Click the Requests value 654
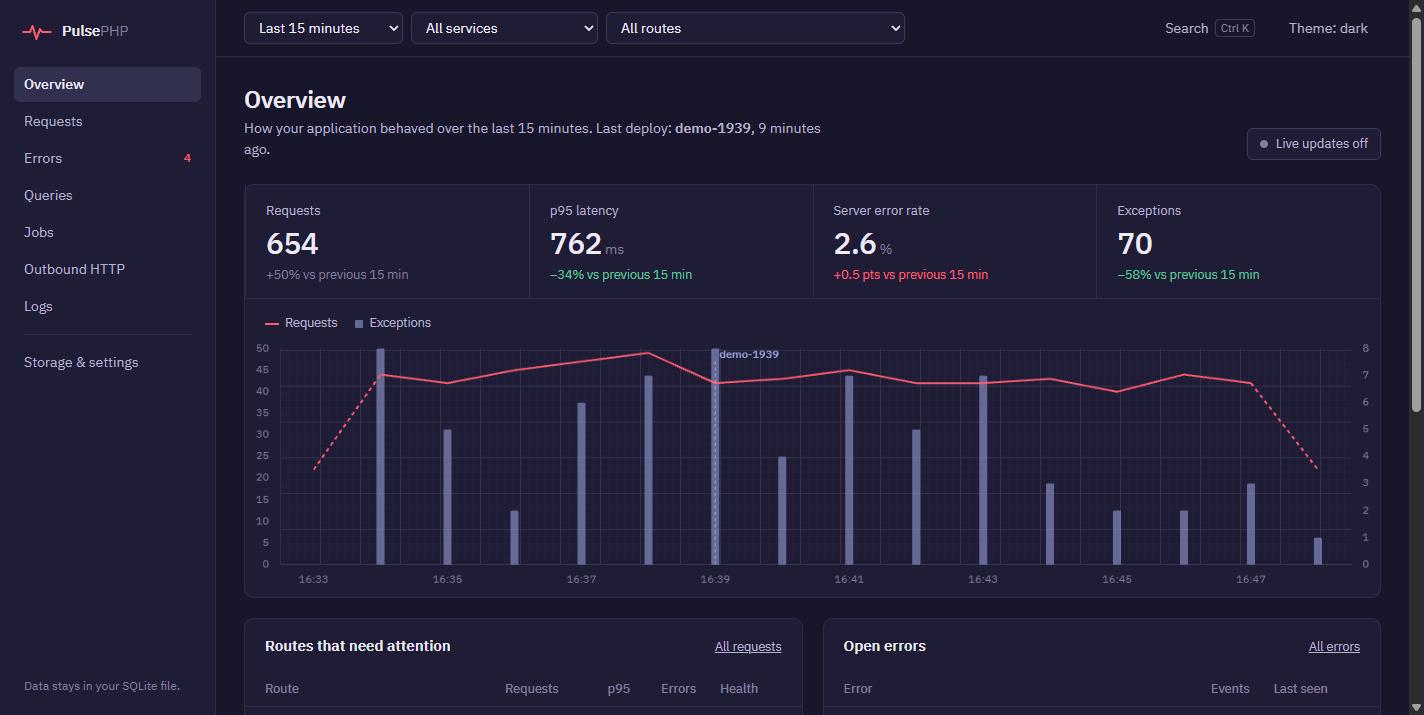Screen dimensions: 1424x715 (292, 244)
